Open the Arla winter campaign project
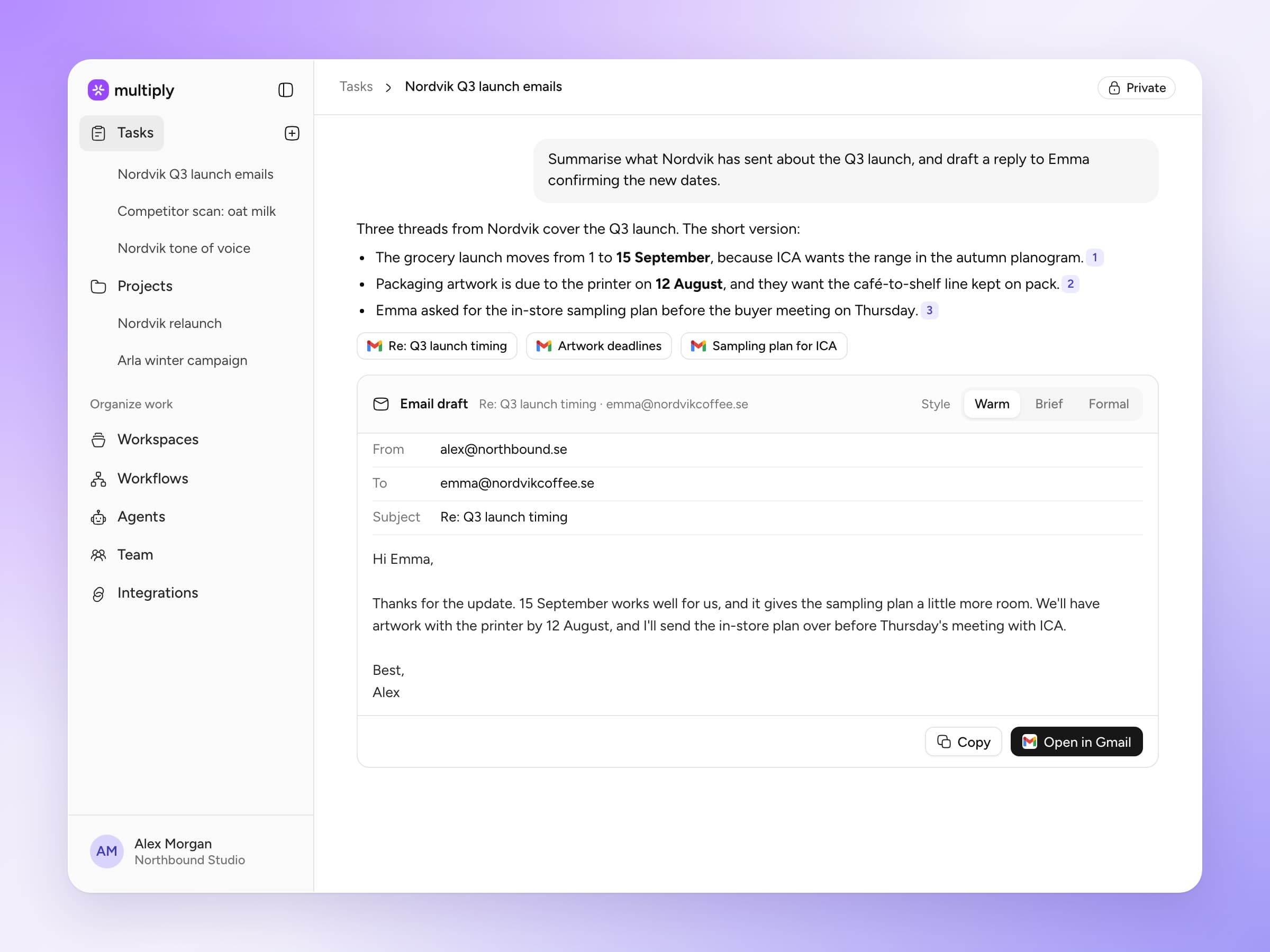This screenshot has height=952, width=1270. click(182, 360)
